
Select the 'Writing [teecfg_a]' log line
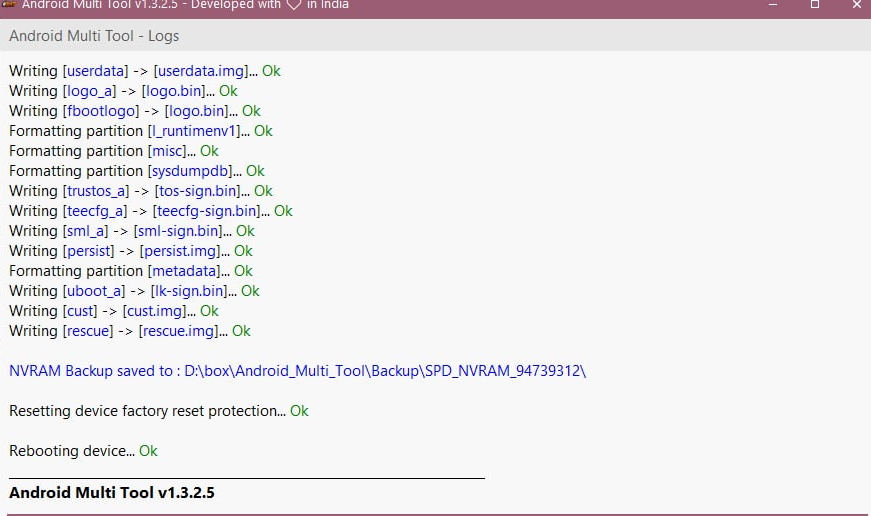coord(151,211)
